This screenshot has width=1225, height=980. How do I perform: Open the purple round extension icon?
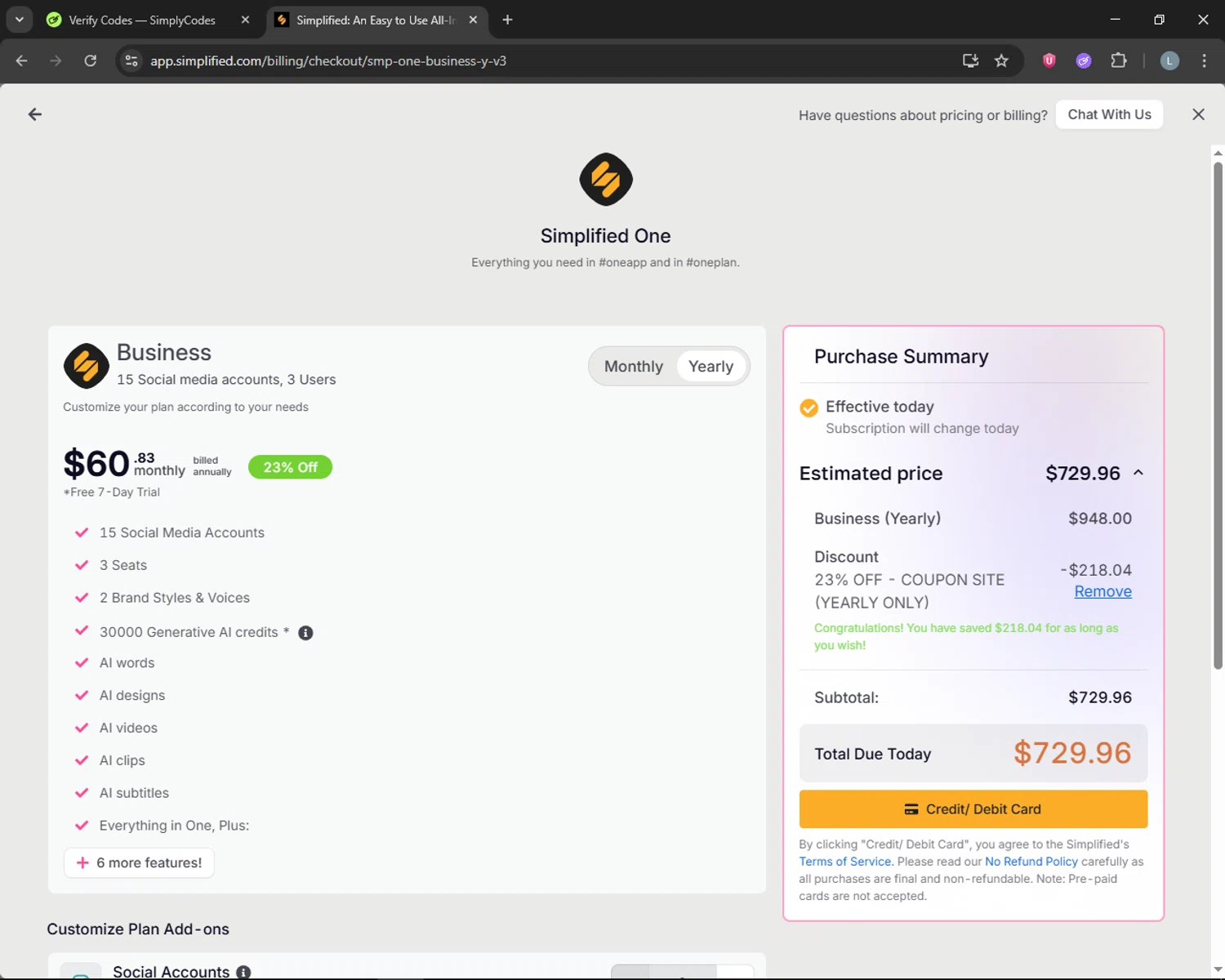click(1084, 60)
